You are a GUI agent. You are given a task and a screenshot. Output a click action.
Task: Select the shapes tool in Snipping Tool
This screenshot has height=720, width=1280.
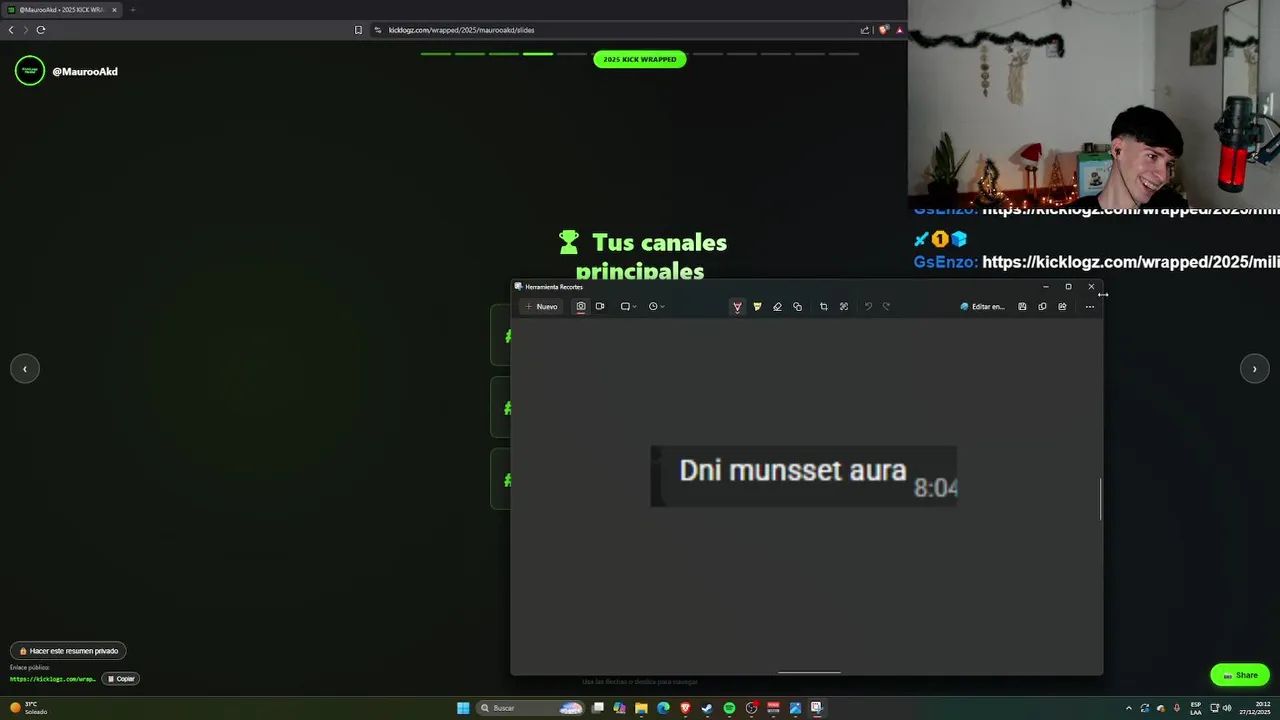[x=797, y=307]
